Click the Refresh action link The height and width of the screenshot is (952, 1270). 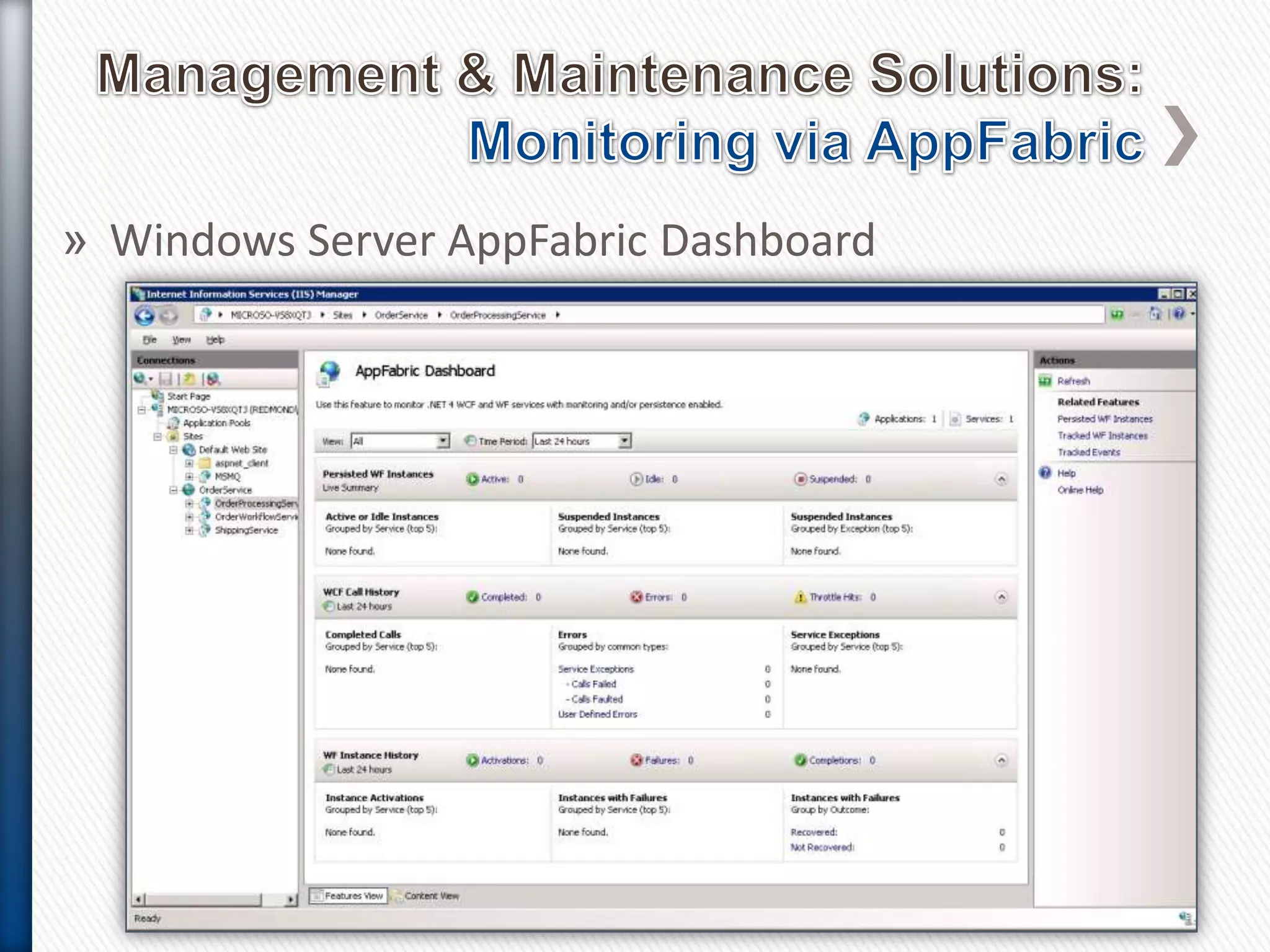[1073, 381]
